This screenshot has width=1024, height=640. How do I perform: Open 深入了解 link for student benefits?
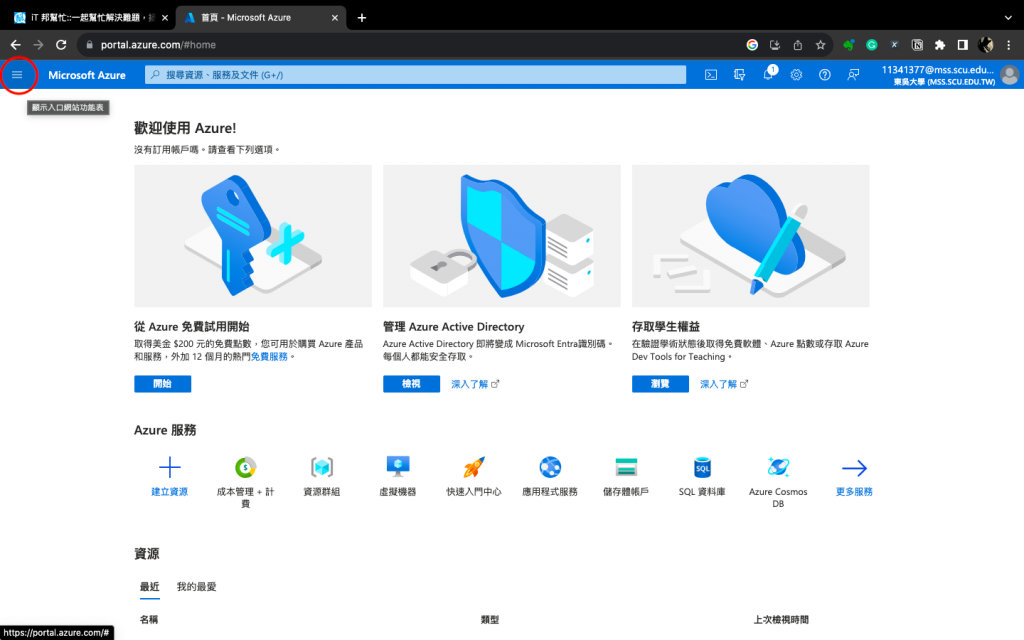(x=724, y=384)
